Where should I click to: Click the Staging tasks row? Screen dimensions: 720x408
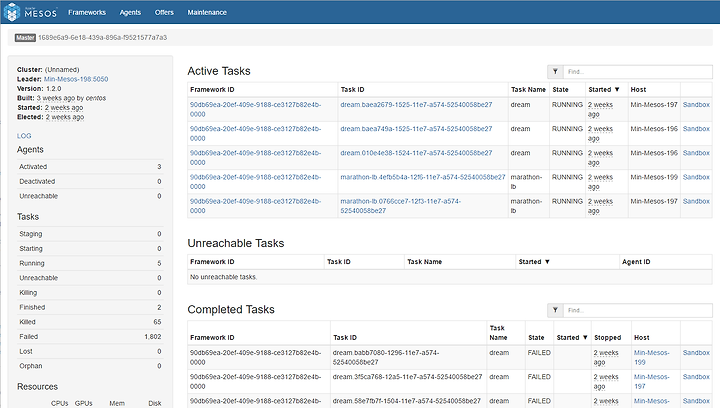click(90, 234)
